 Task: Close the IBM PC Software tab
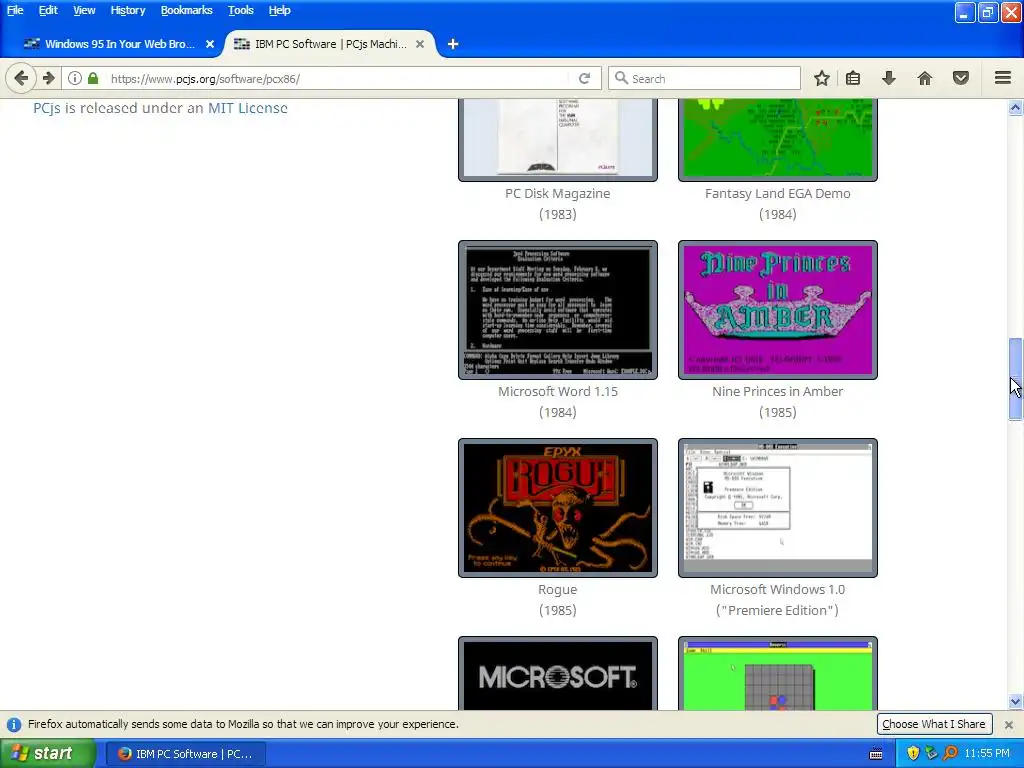point(420,44)
